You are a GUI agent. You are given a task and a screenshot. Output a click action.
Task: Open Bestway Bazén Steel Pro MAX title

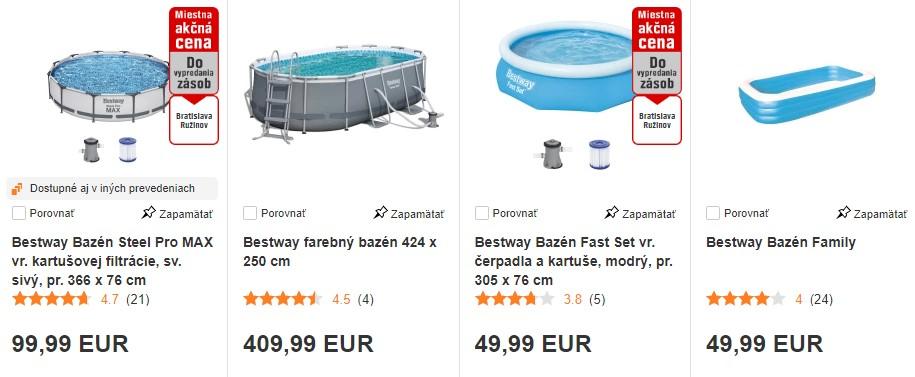click(x=113, y=261)
